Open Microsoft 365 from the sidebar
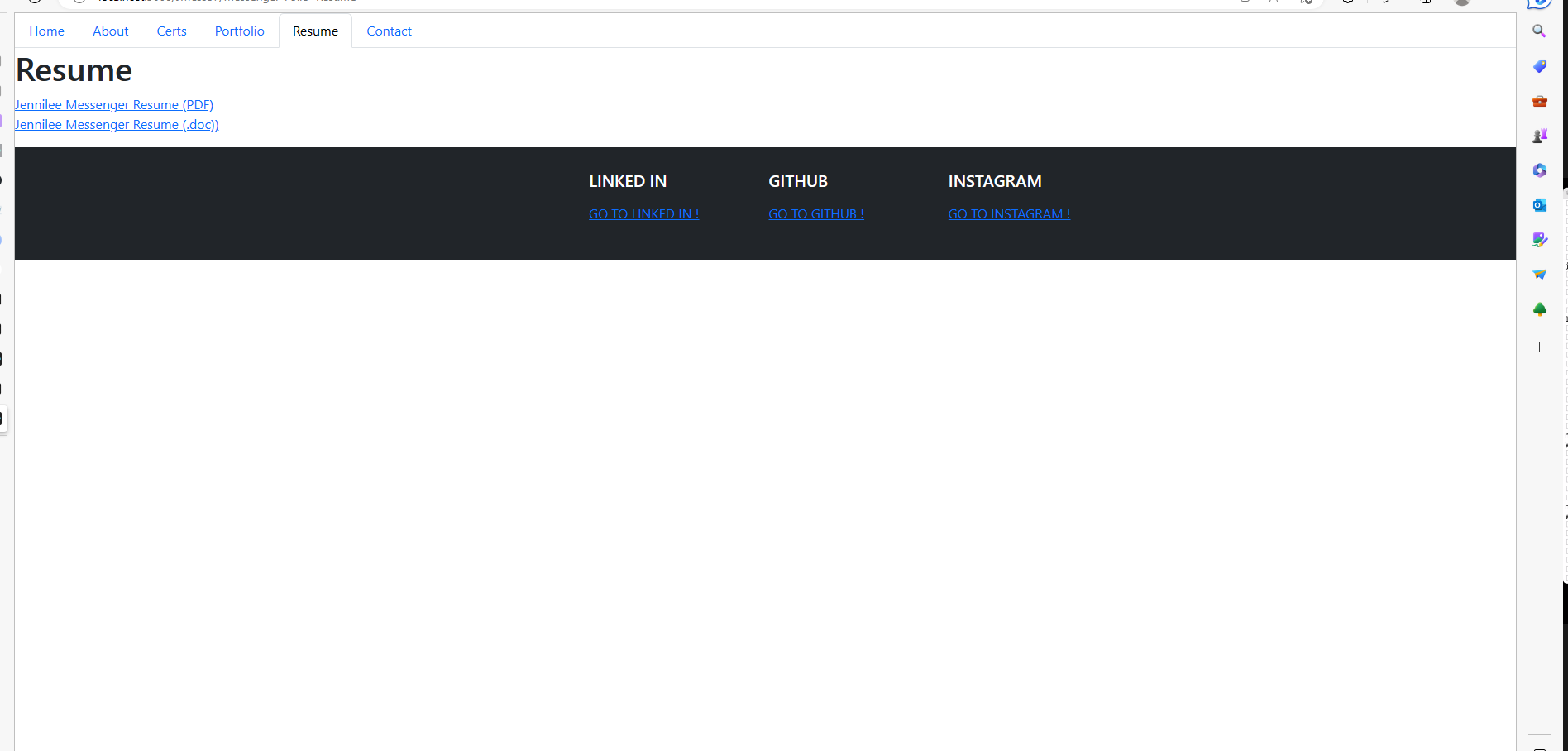The height and width of the screenshot is (751, 1568). pyautogui.click(x=1539, y=170)
